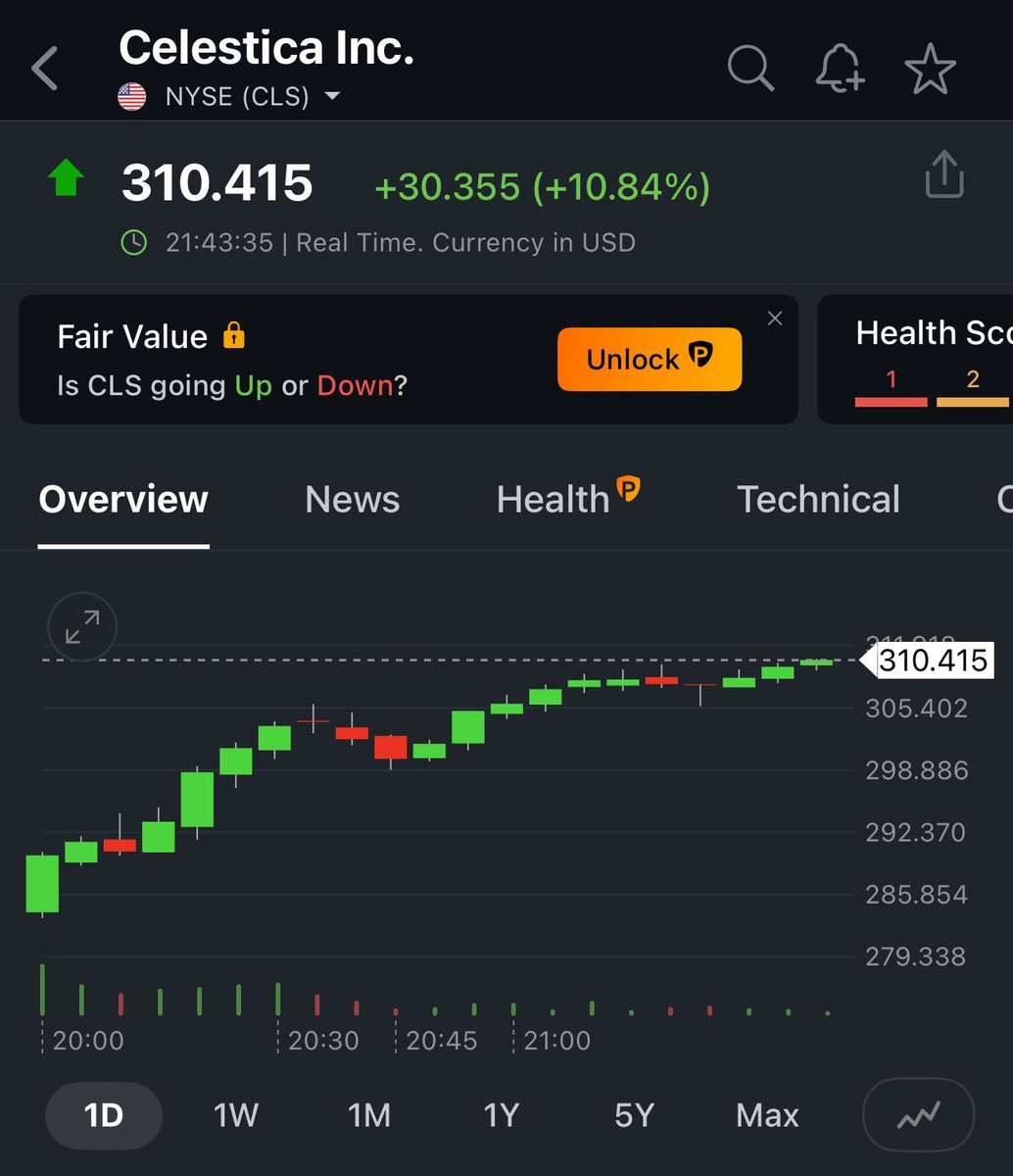The width and height of the screenshot is (1013, 1176).
Task: Tap the 310.415 price label on the chart
Action: (929, 661)
